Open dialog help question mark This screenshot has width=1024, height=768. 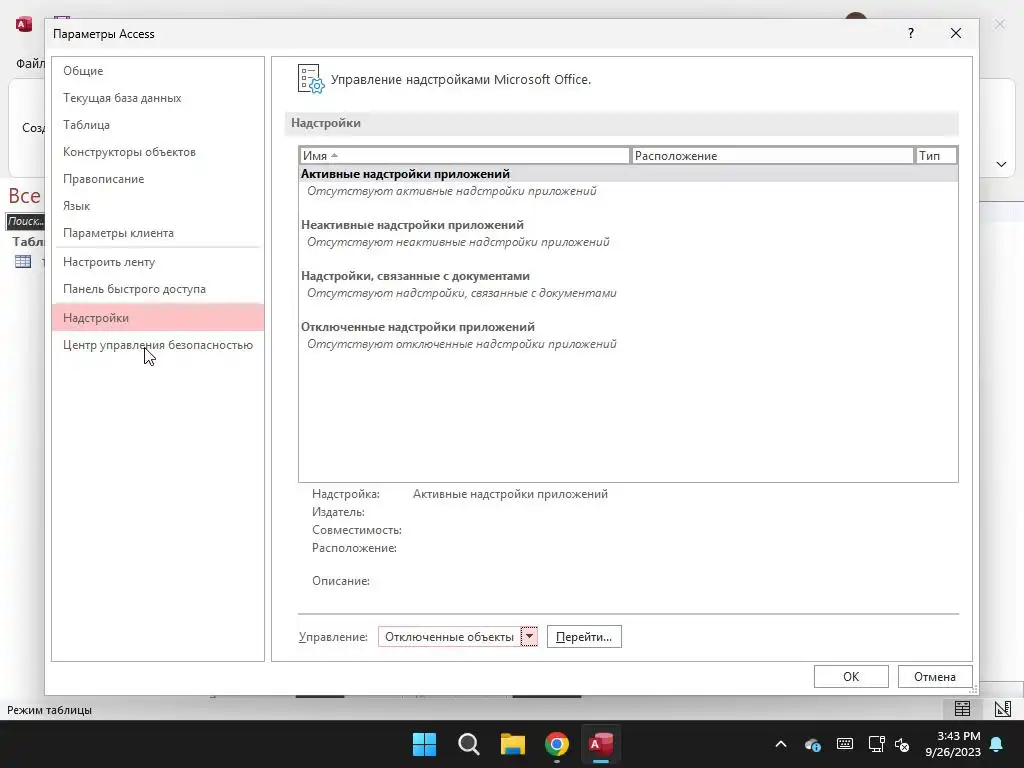point(911,33)
